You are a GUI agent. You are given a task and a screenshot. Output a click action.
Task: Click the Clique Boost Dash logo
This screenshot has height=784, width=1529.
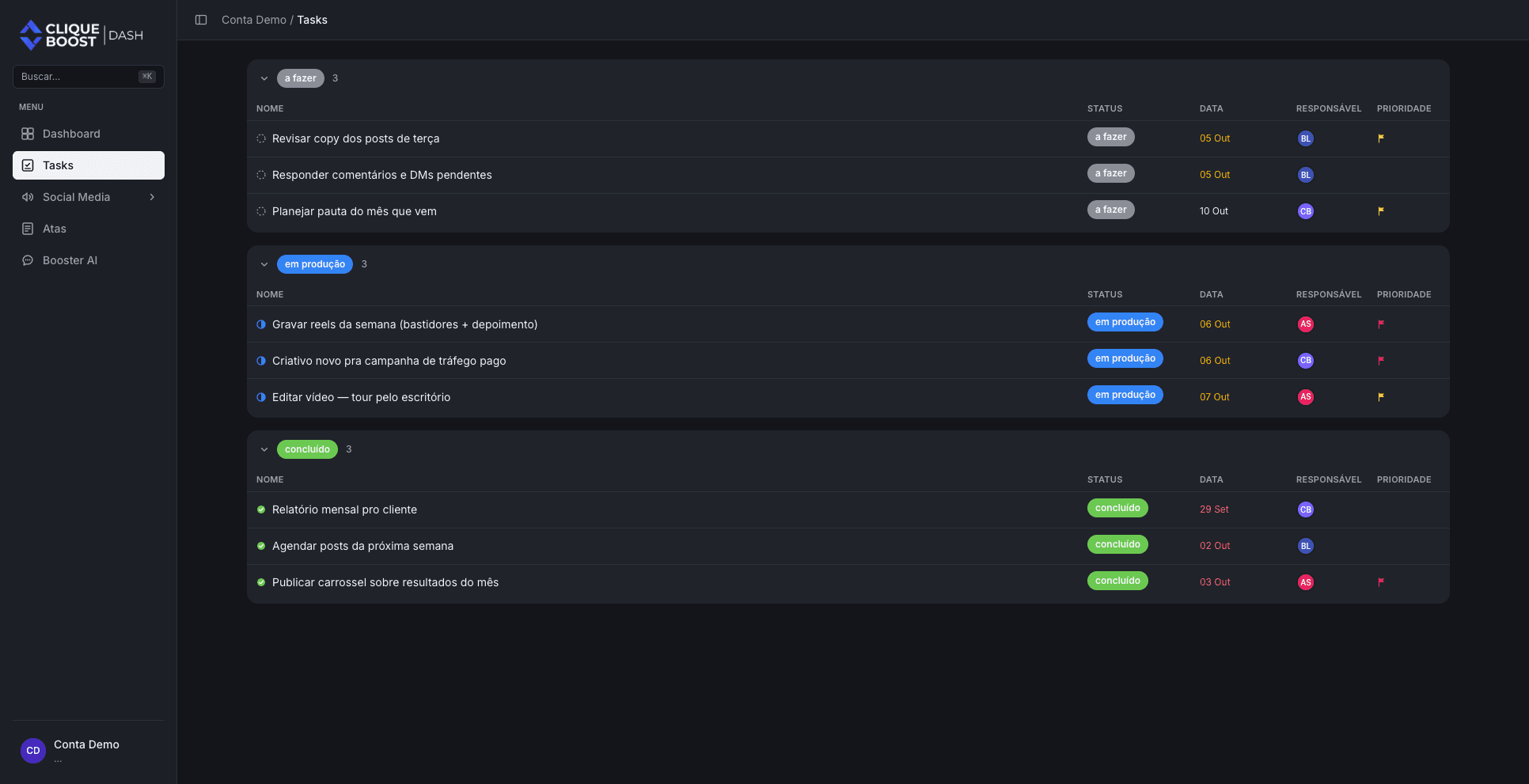82,35
